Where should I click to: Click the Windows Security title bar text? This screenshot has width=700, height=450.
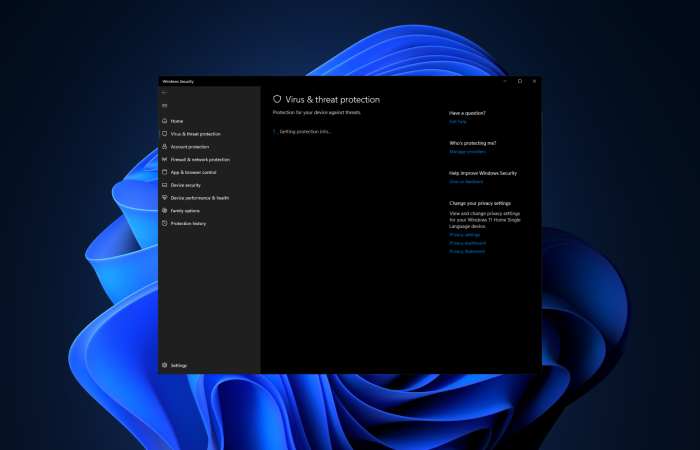pyautogui.click(x=178, y=82)
